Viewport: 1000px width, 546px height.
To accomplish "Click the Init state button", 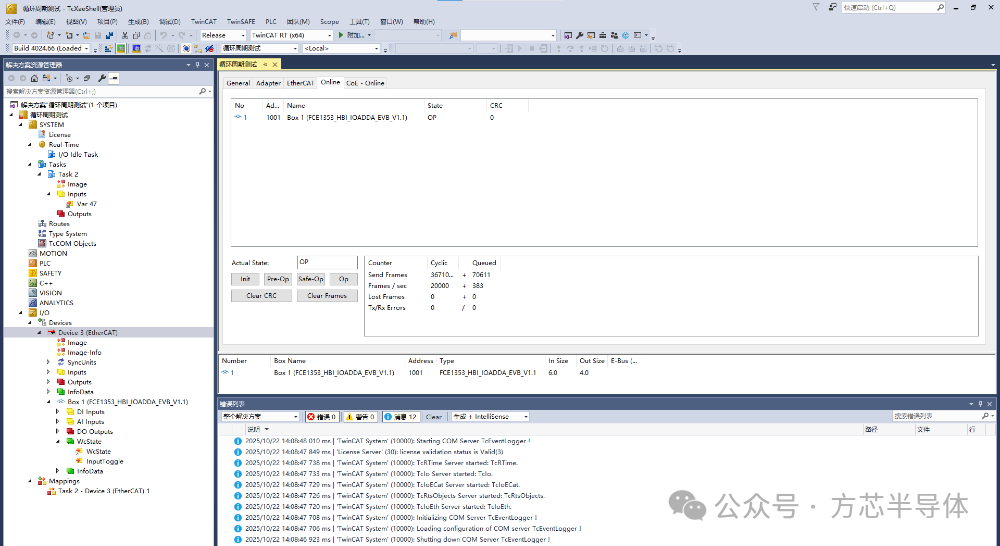I will pos(246,279).
